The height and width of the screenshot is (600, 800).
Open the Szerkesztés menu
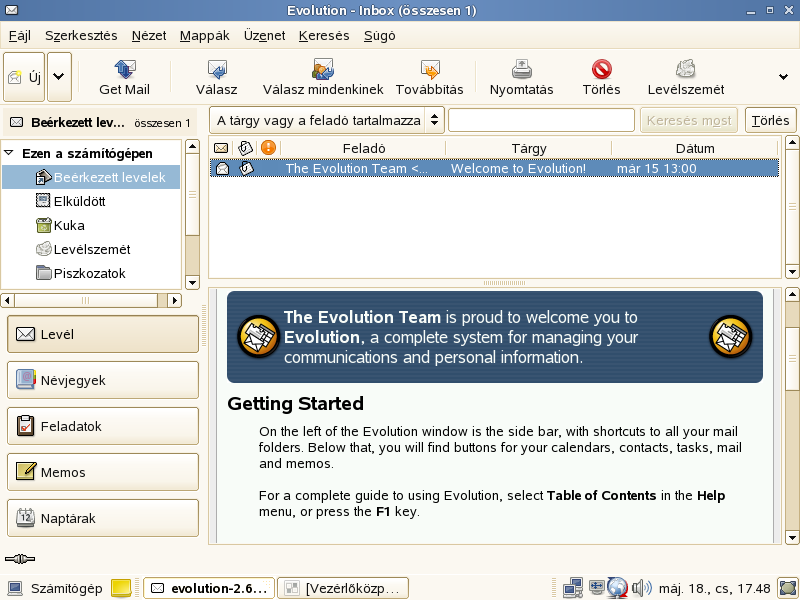[81, 36]
